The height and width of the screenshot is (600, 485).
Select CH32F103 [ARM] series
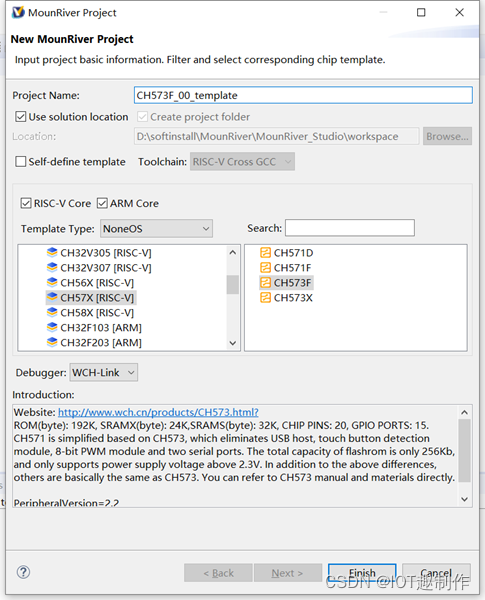click(x=101, y=328)
